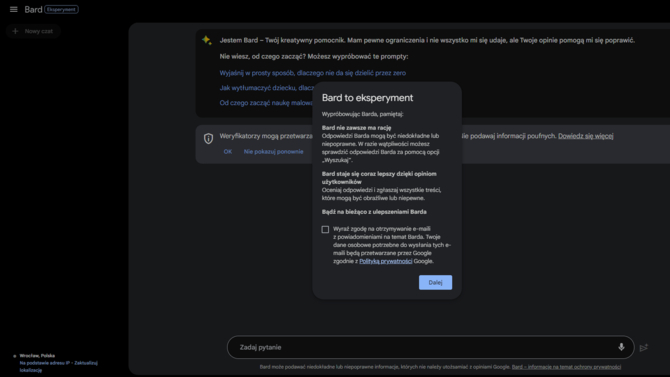
Task: Focus the 'Zadaj pytanie' input field
Action: [x=430, y=347]
